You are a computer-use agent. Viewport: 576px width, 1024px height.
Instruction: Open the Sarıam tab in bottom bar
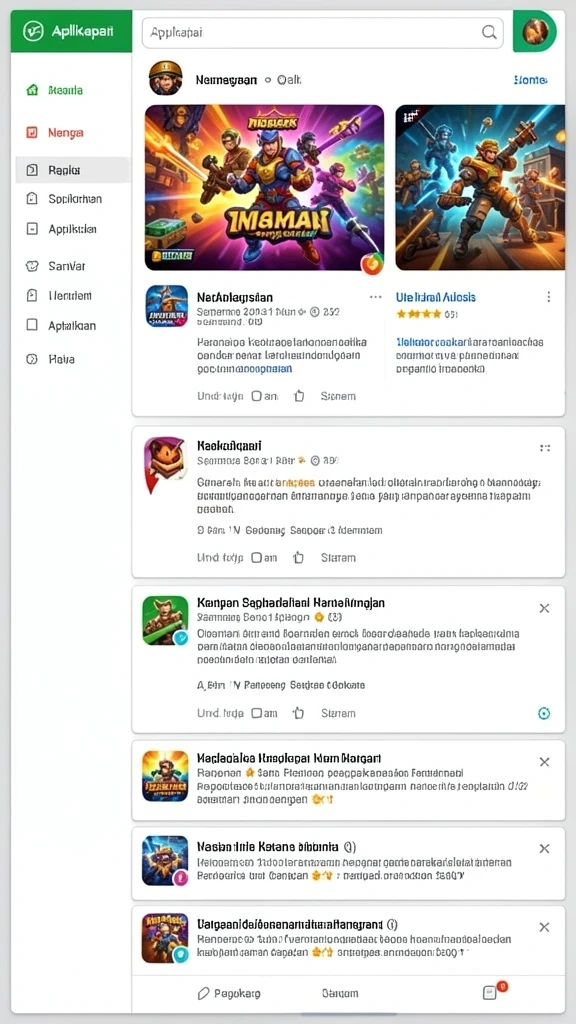tap(340, 993)
